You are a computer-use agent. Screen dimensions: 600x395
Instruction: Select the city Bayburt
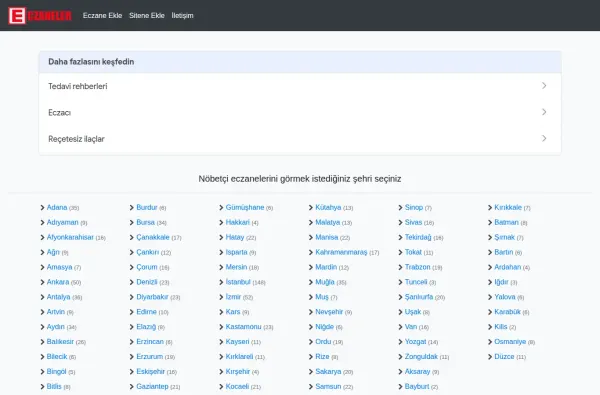417,387
